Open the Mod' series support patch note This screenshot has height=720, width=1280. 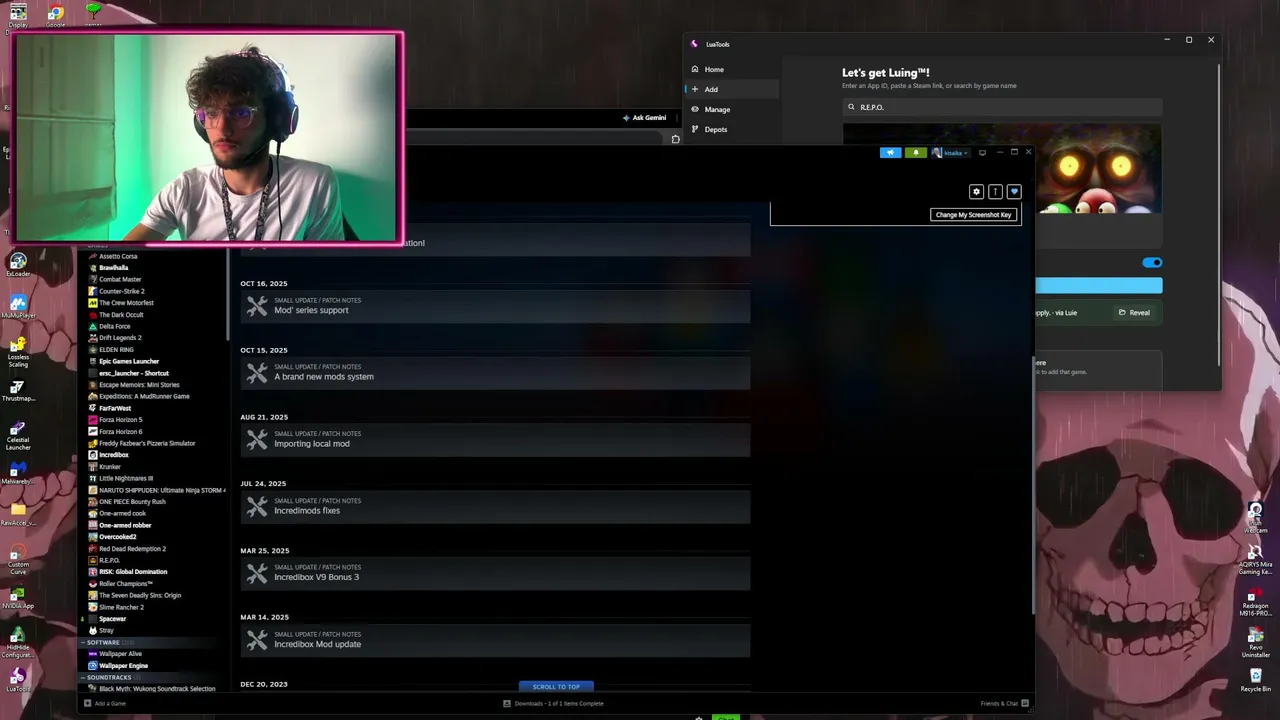click(495, 306)
